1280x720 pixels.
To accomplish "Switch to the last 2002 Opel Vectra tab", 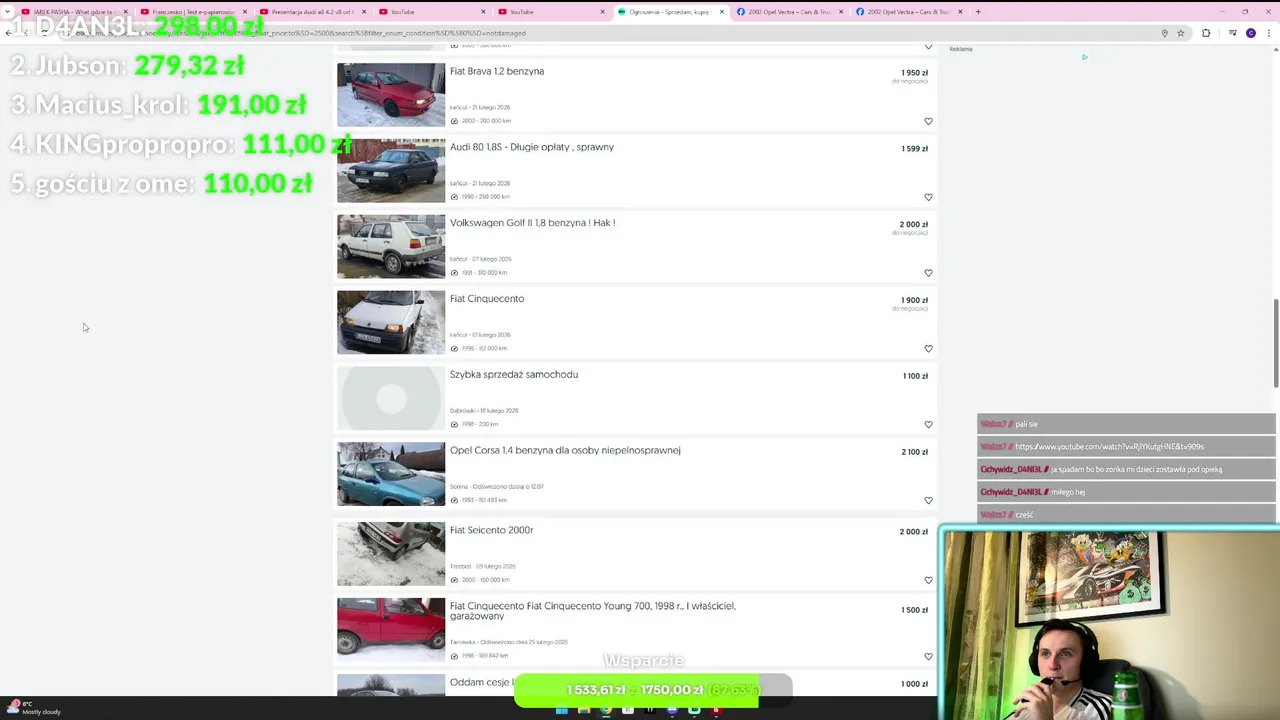I will [909, 12].
